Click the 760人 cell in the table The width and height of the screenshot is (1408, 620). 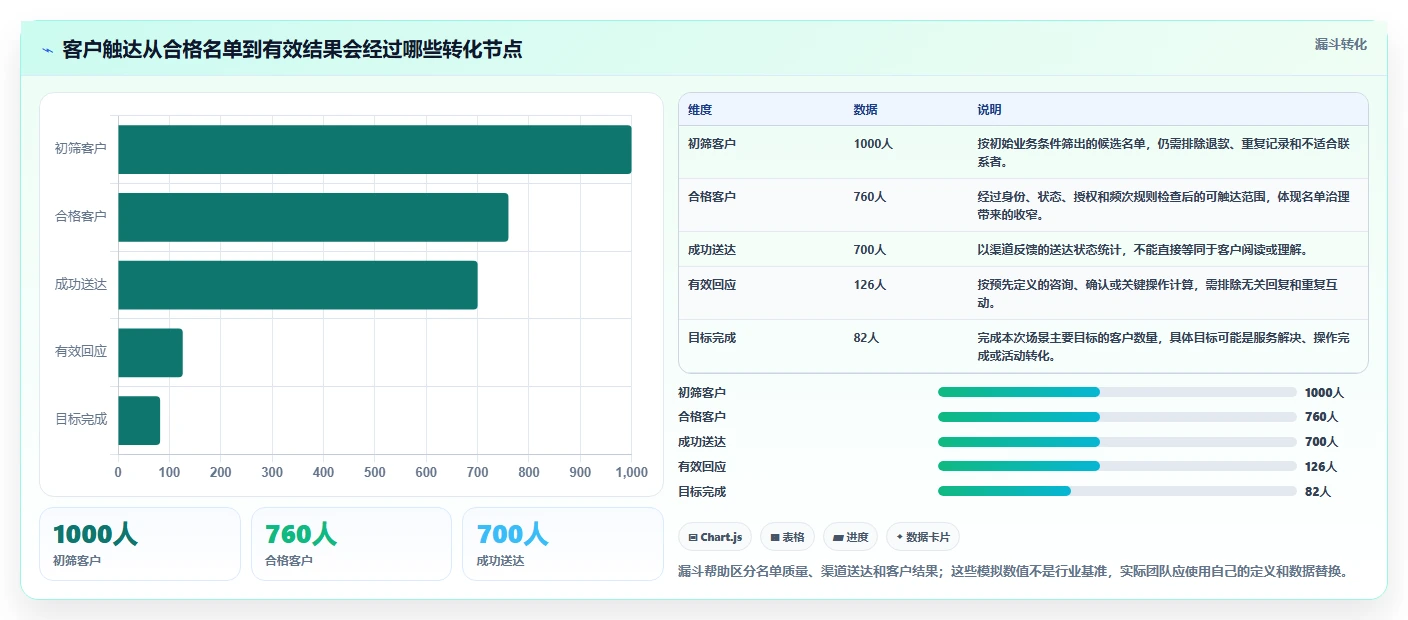[870, 197]
